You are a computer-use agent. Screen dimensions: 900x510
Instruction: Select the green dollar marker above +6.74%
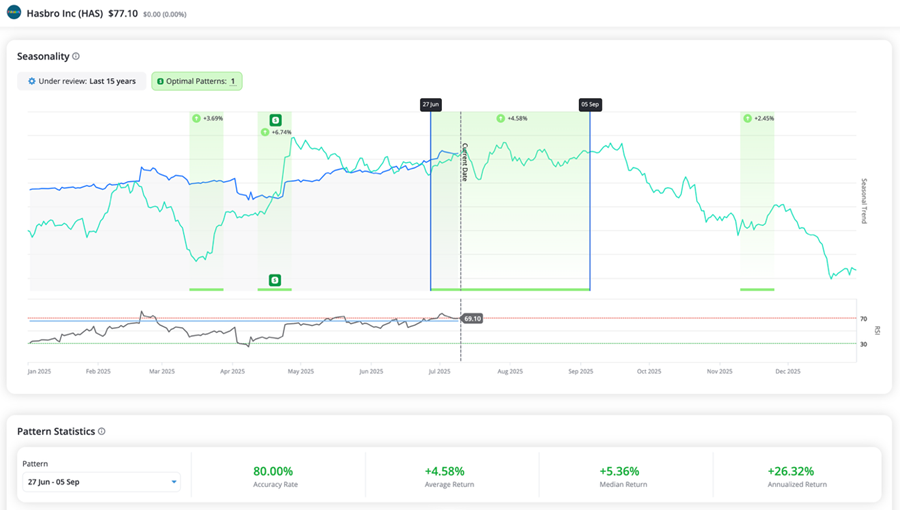click(275, 120)
